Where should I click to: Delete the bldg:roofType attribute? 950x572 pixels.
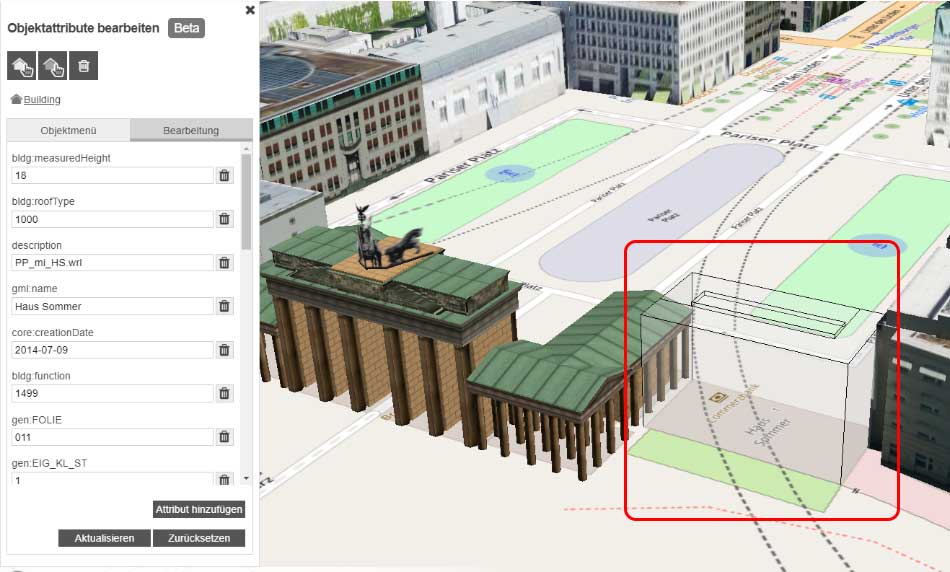tap(224, 219)
